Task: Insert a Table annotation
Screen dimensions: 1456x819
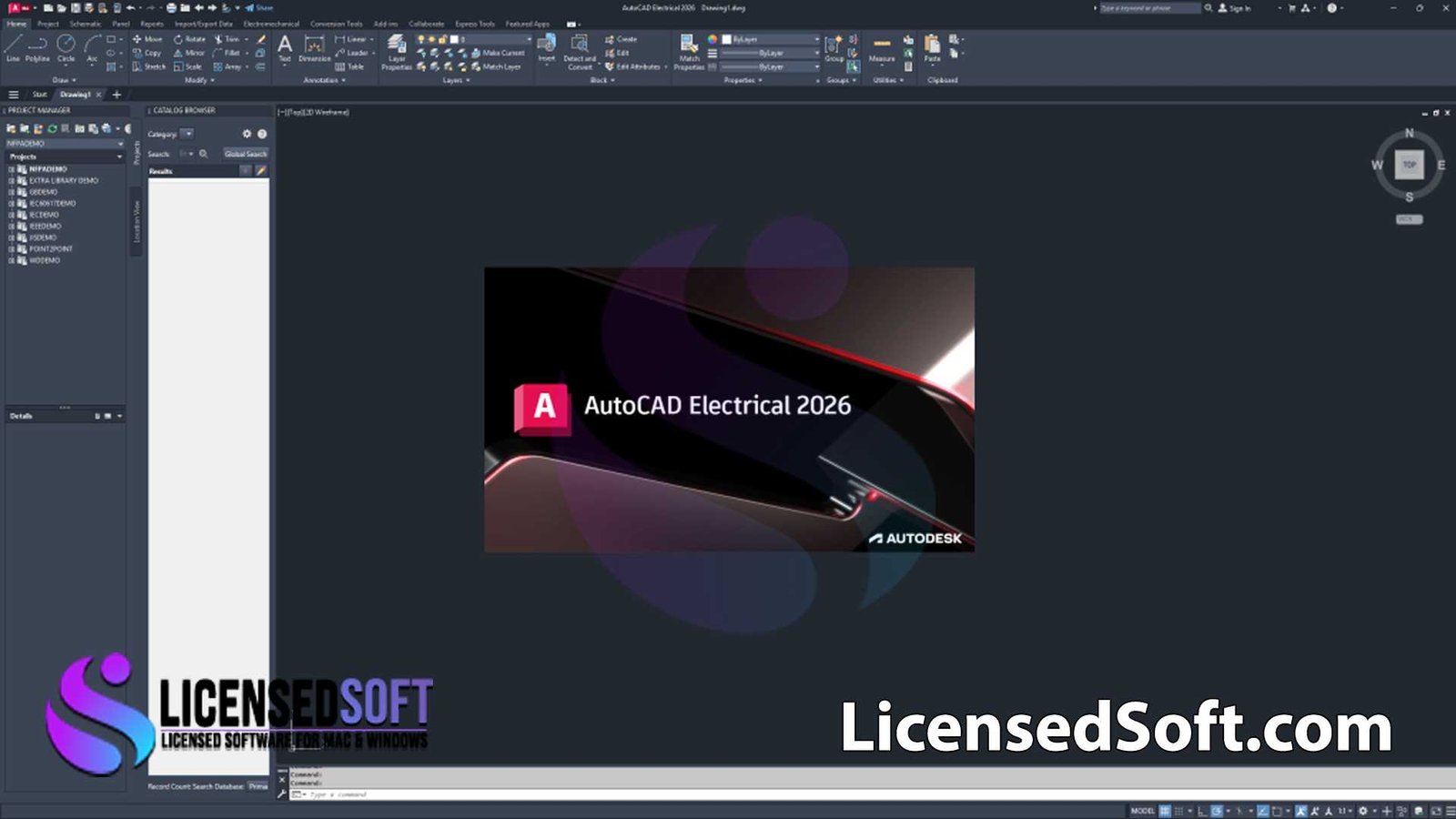Action: pos(349,66)
